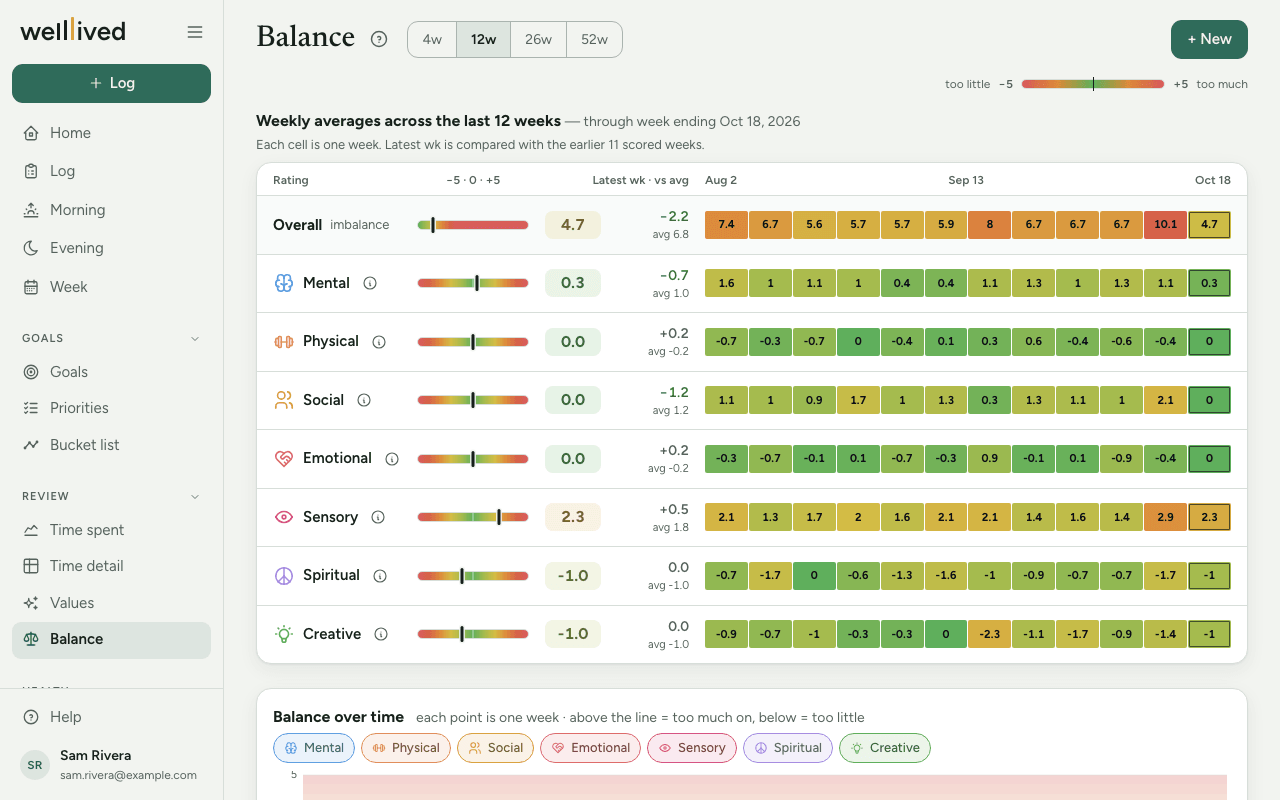Open info icon next to Mental
Viewport: 1280px width, 800px height.
click(x=370, y=283)
